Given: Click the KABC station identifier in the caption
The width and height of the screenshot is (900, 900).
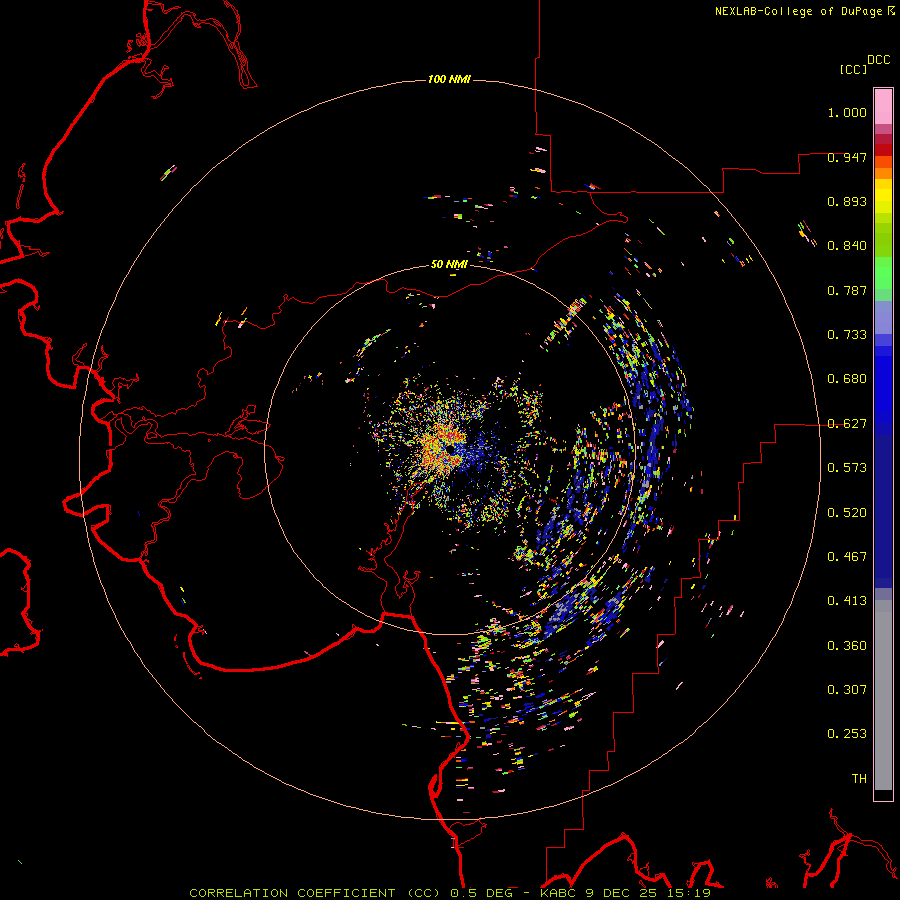Looking at the screenshot, I should [560, 893].
